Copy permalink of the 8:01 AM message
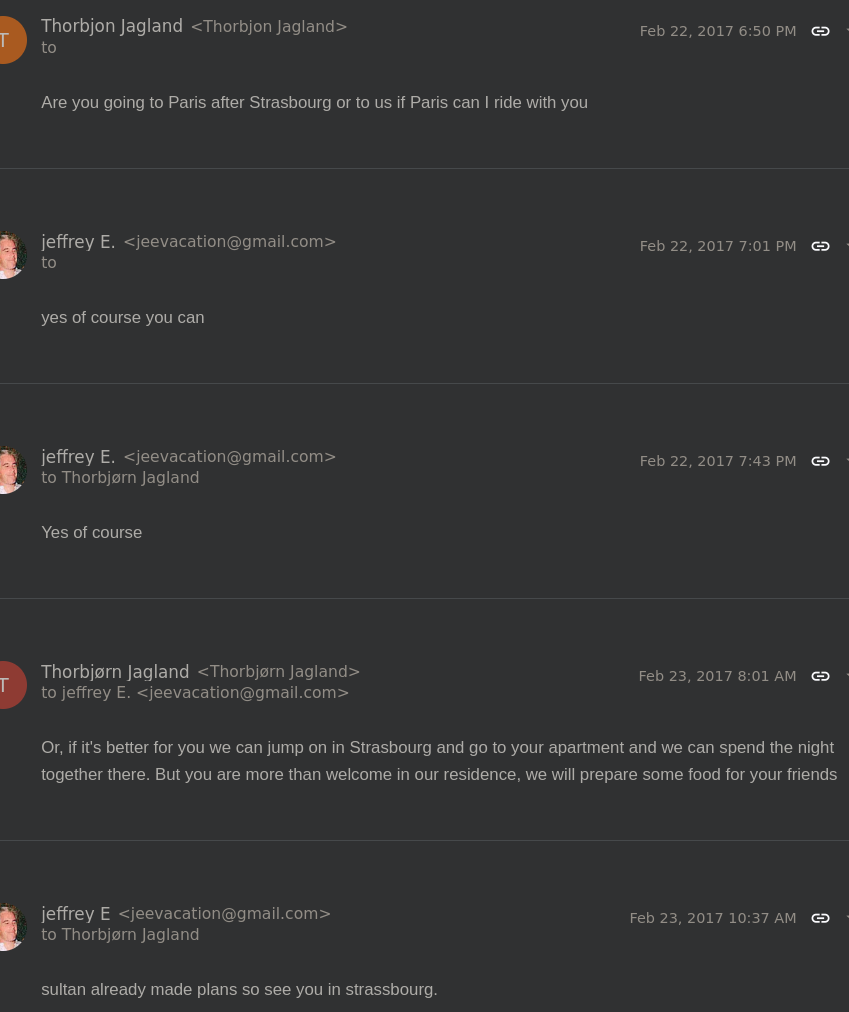Screen dimensions: 849x1012 pyautogui.click(x=820, y=676)
